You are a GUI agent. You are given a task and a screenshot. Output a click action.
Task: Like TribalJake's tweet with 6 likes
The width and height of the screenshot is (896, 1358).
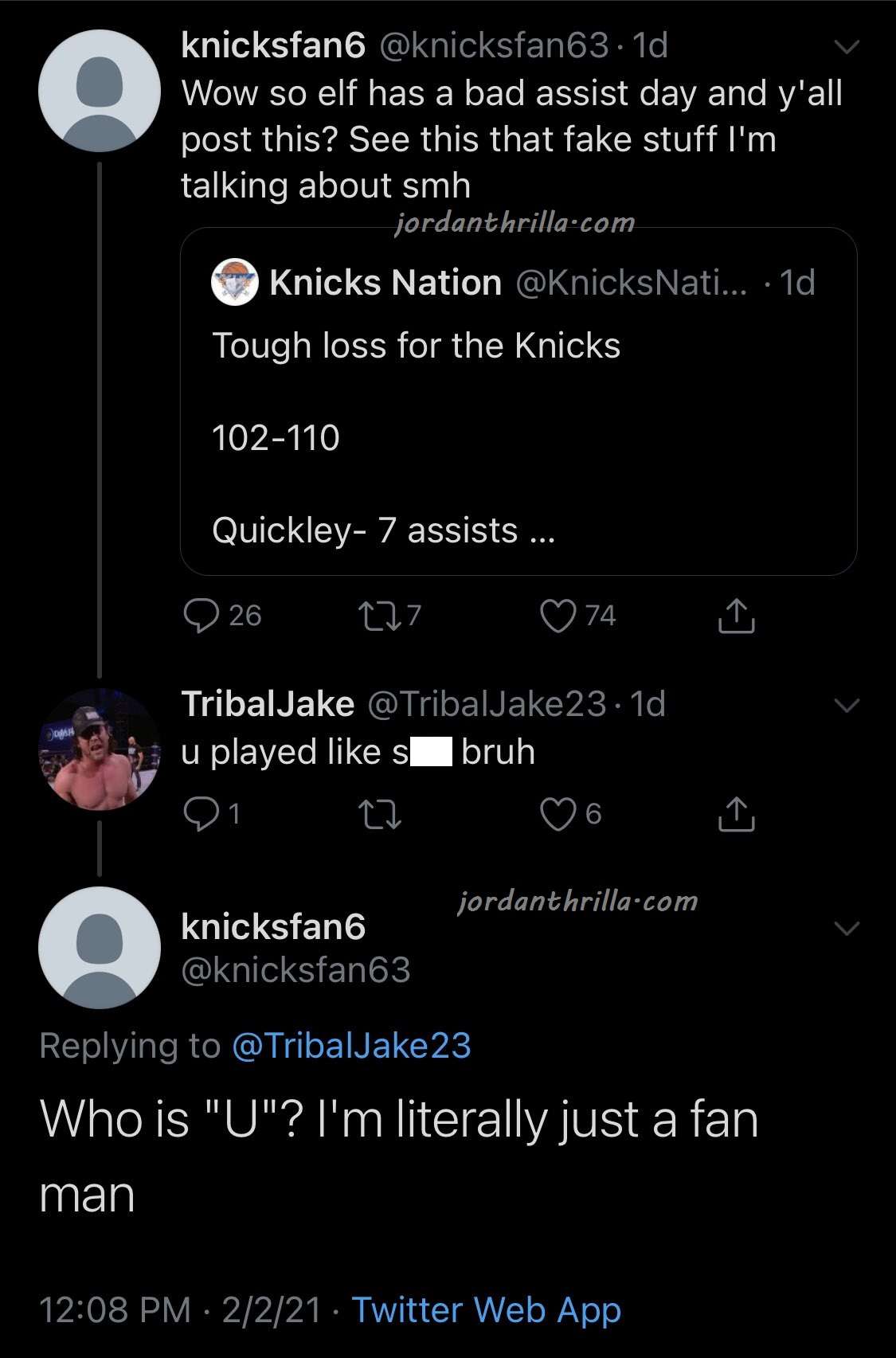click(x=558, y=813)
